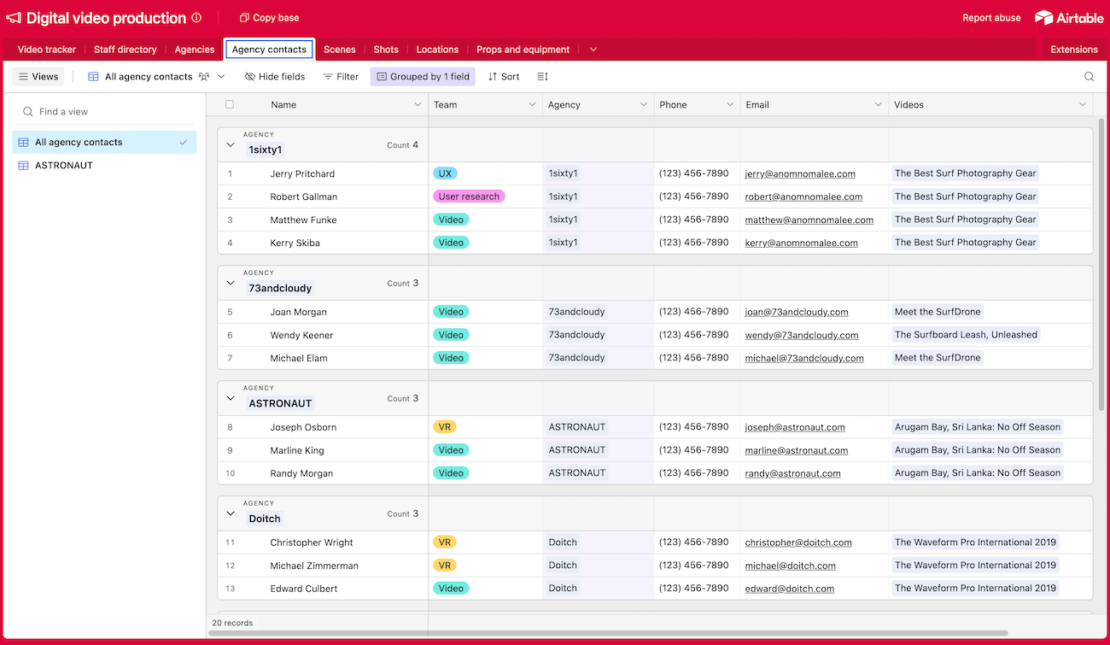The width and height of the screenshot is (1110, 645).
Task: Click the info icon beside base title
Action: 197,18
